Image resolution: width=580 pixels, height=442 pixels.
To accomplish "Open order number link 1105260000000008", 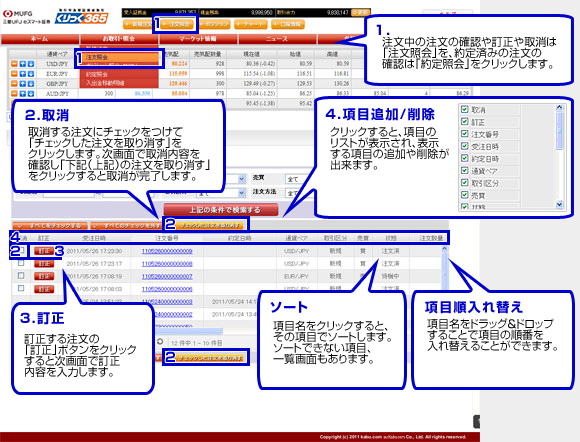I will coord(167,264).
